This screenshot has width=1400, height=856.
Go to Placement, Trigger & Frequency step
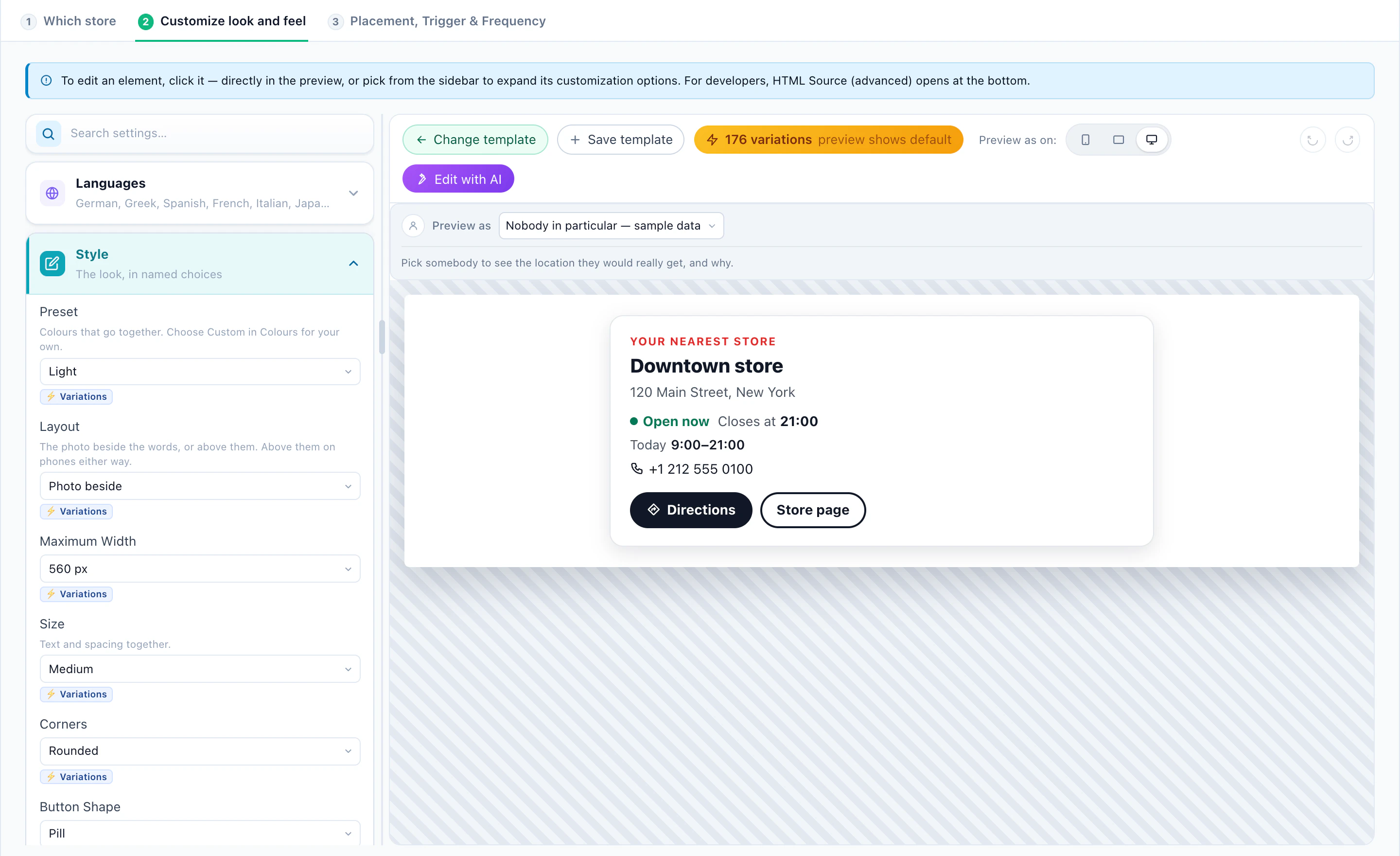(437, 21)
